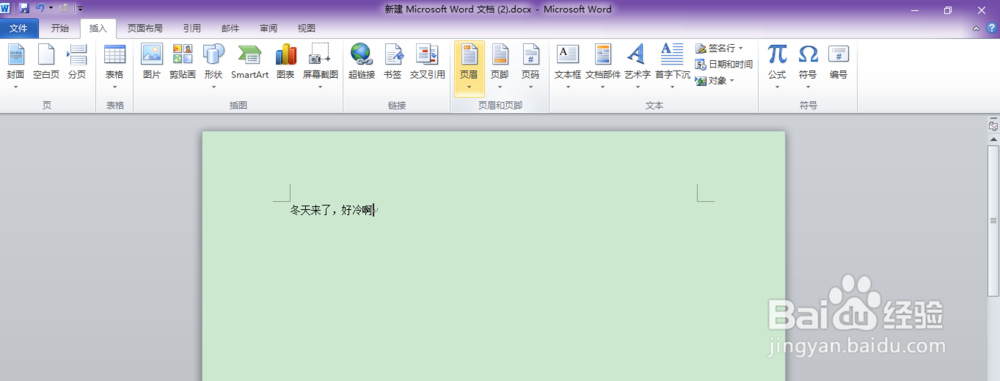The width and height of the screenshot is (1000, 381).
Task: Open Quick Parts (文档部件)
Action: [603, 66]
